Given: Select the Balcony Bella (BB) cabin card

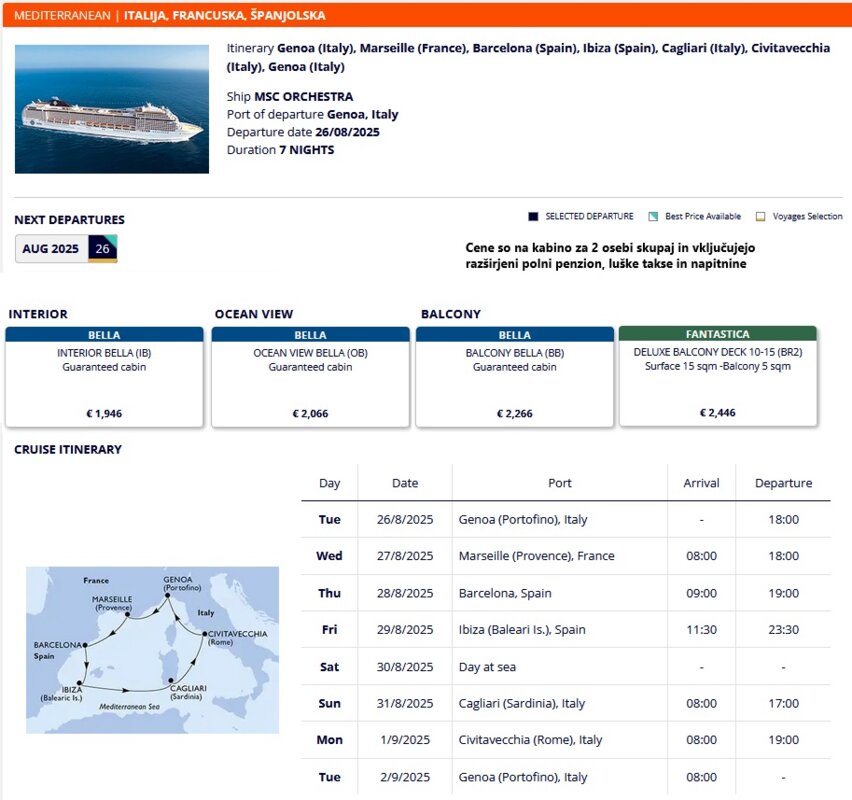Looking at the screenshot, I should [x=515, y=377].
